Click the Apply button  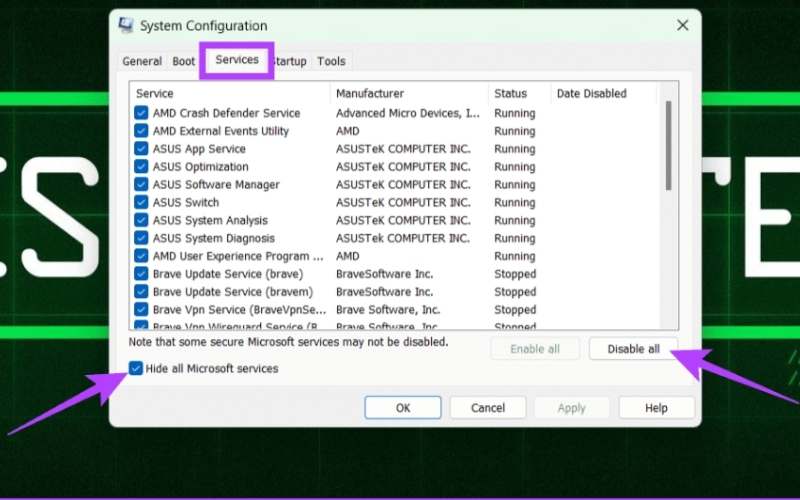click(571, 408)
